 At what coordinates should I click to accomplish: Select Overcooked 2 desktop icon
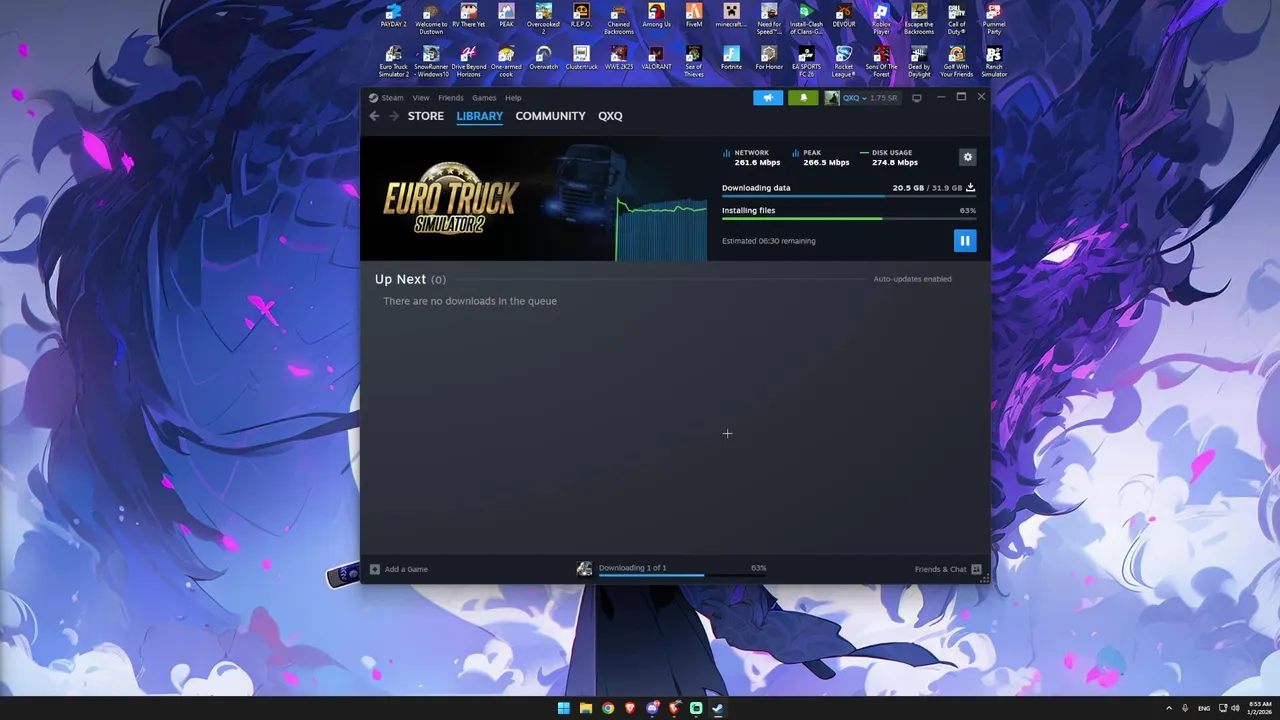[x=543, y=18]
